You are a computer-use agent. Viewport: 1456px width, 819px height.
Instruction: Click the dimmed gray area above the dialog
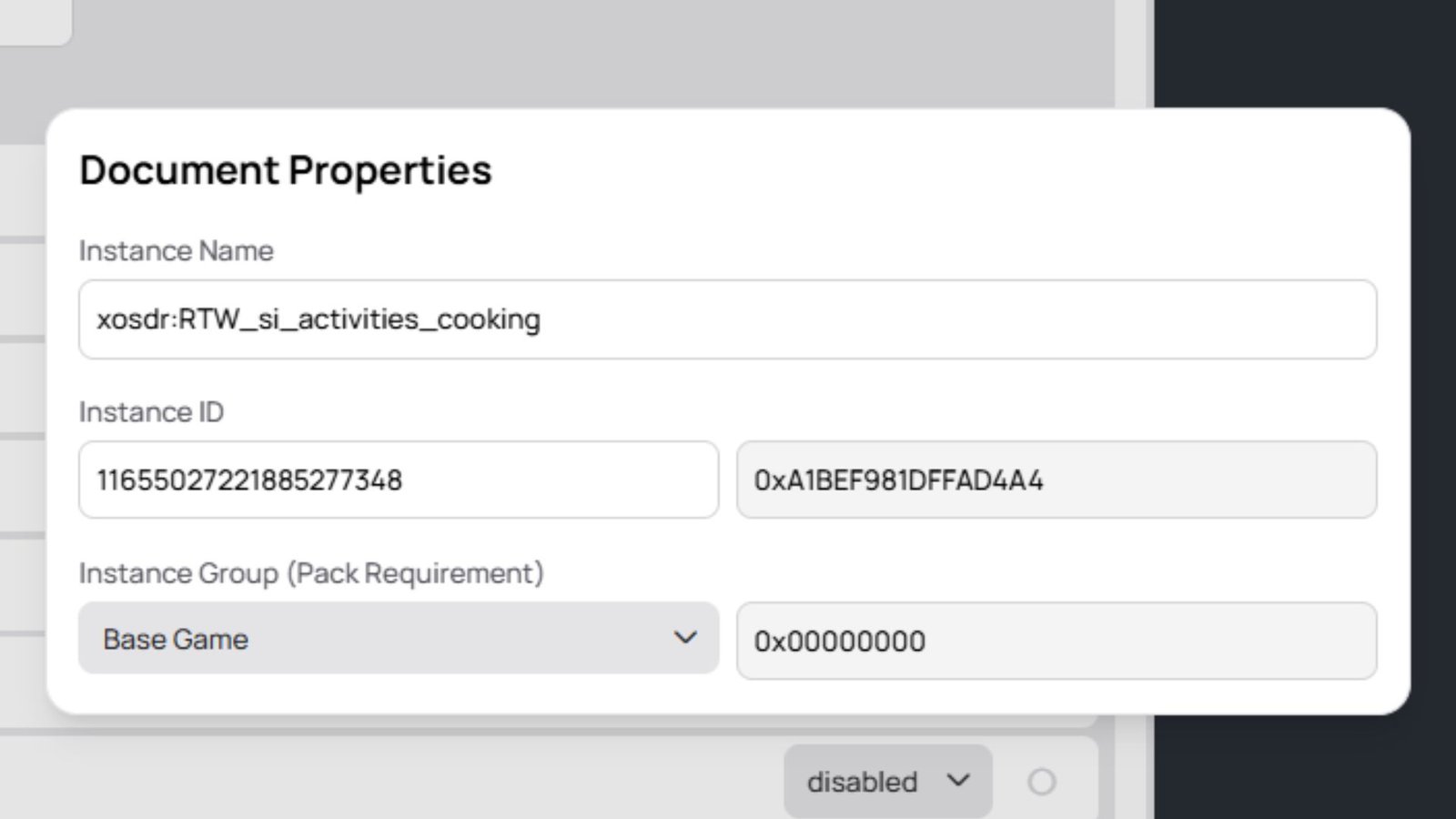coord(591,55)
